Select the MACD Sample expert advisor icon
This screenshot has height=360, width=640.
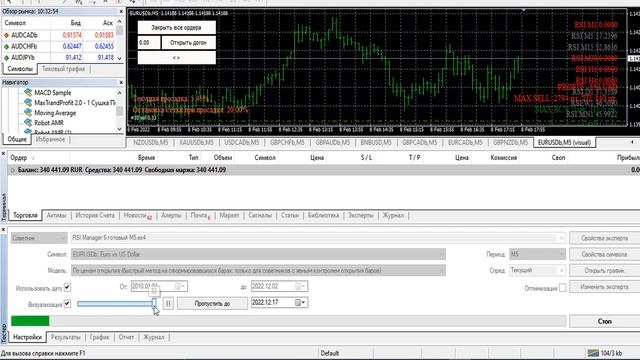click(28, 93)
